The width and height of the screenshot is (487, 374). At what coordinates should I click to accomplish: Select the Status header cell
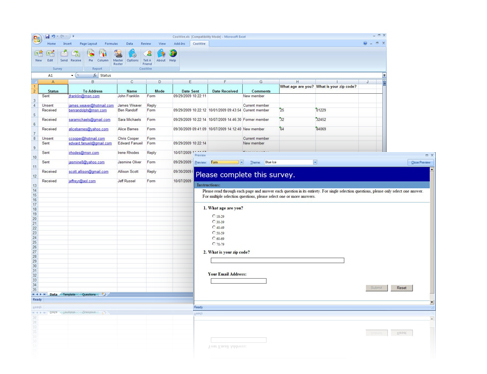tap(53, 89)
